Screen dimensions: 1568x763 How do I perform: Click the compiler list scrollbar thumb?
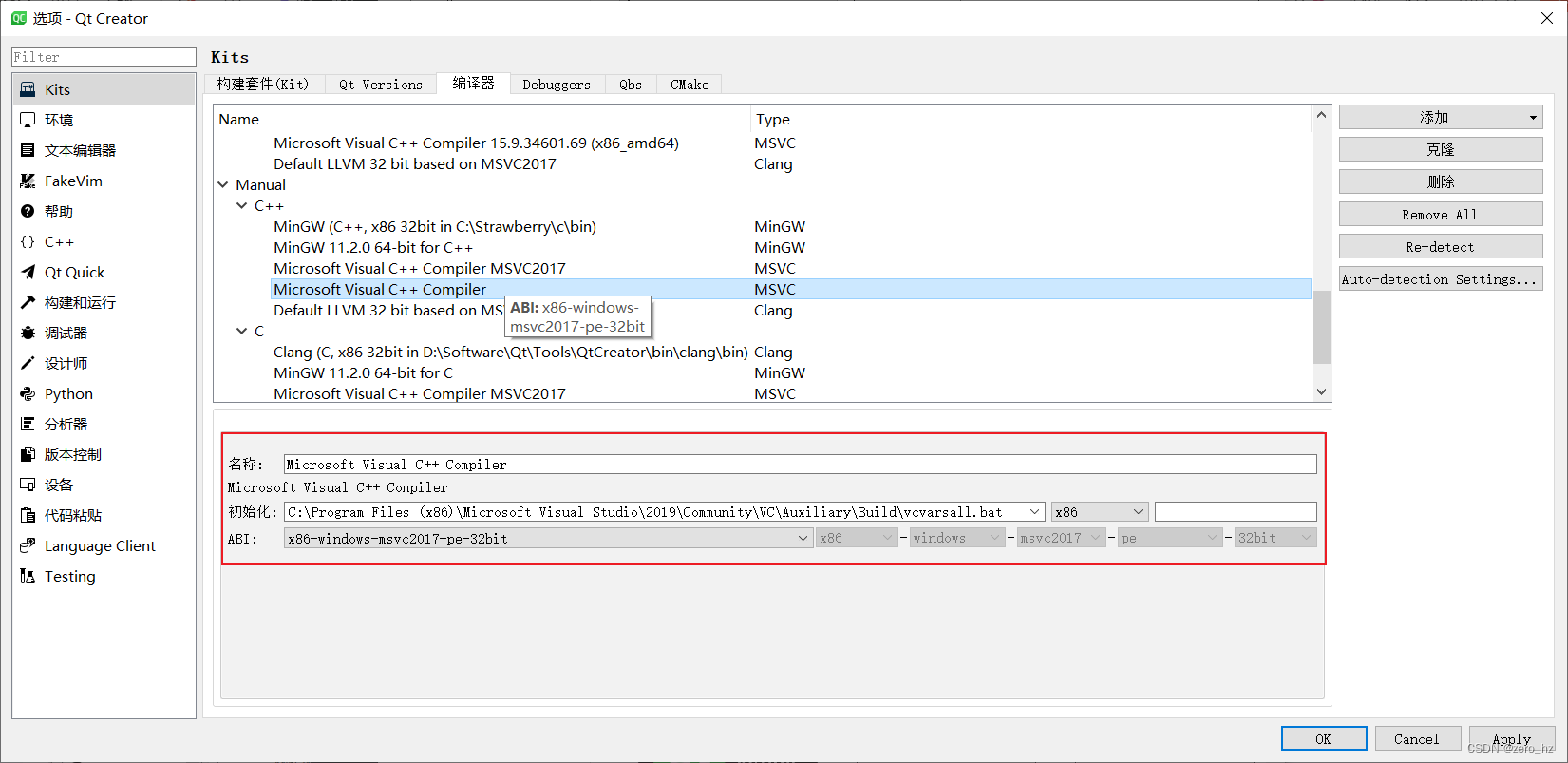coord(1321,327)
